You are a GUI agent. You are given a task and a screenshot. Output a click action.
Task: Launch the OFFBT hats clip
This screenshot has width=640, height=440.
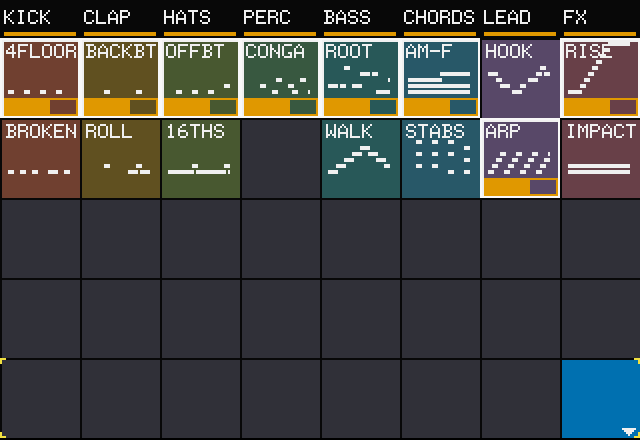(200, 78)
